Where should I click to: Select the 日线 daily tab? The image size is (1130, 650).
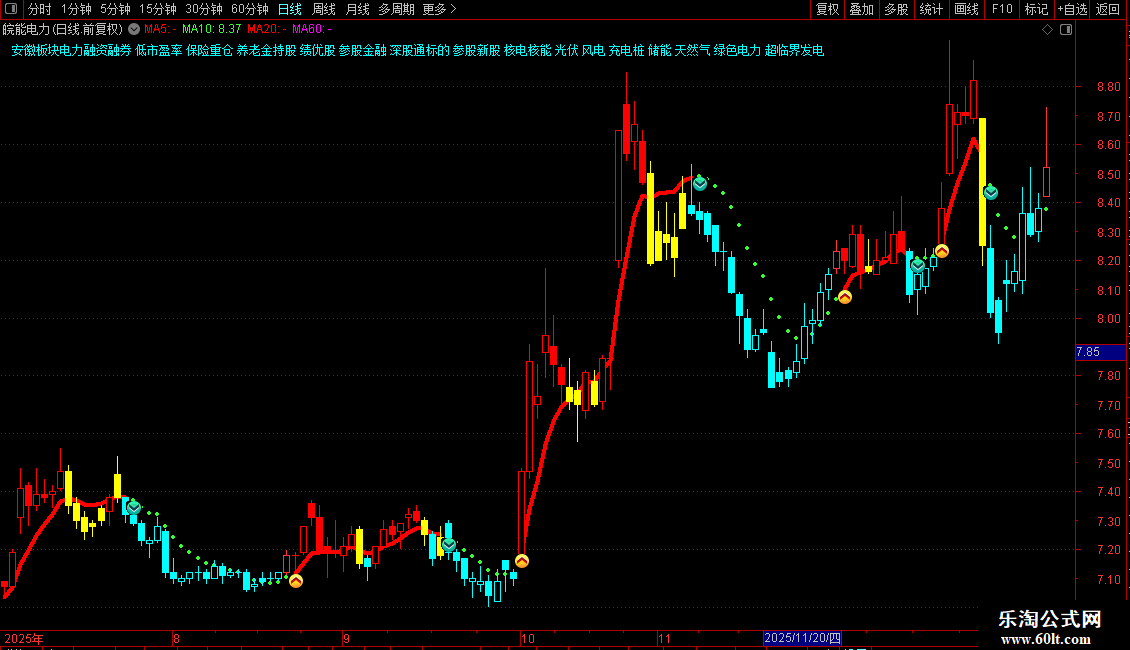coord(290,9)
